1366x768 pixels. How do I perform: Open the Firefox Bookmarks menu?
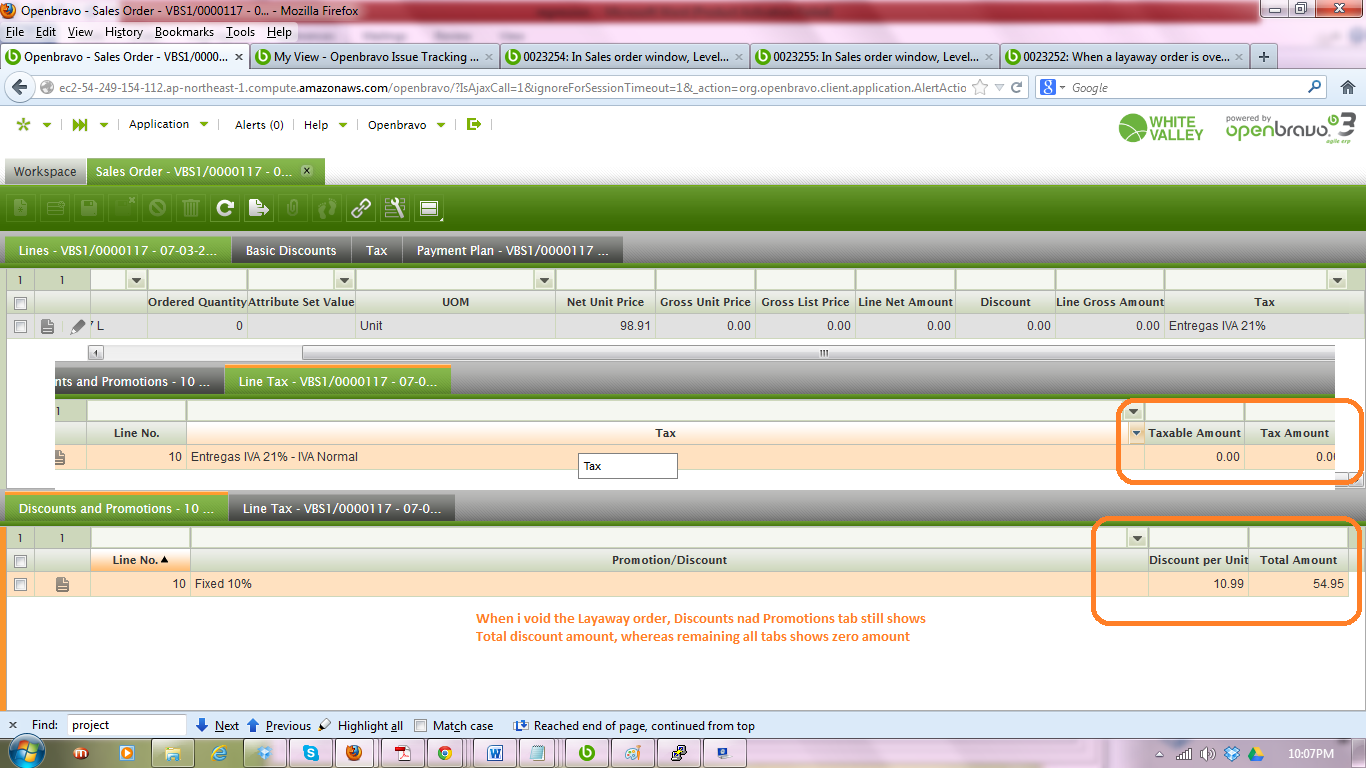tap(184, 32)
